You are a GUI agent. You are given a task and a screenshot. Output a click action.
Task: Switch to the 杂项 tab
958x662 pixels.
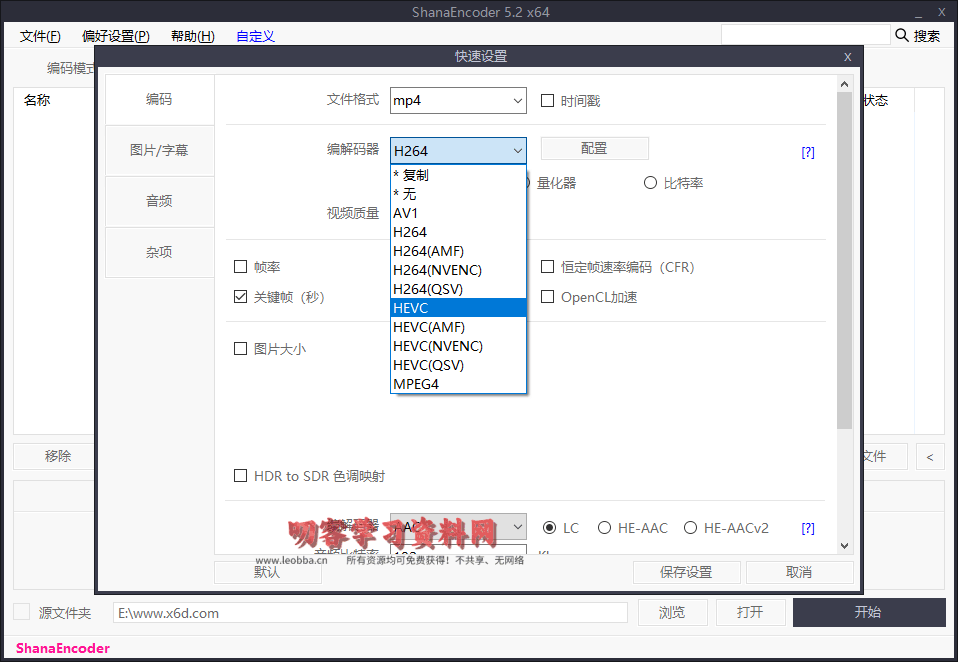coord(159,252)
